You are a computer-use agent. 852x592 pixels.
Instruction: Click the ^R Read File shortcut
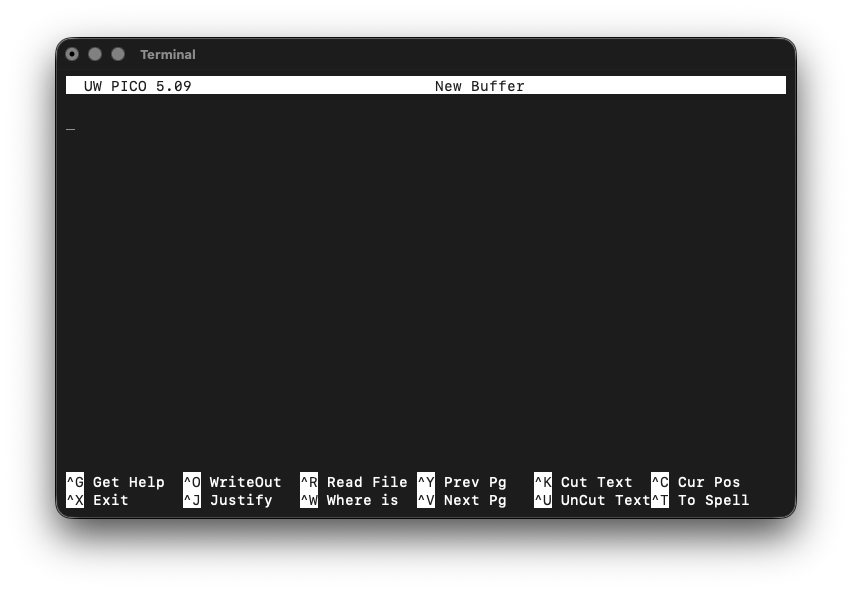354,482
